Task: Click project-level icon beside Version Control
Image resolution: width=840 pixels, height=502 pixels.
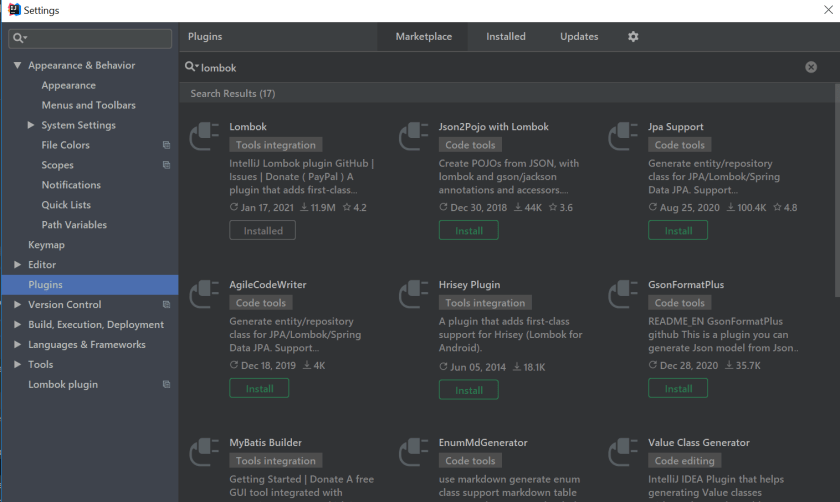Action: pos(167,304)
